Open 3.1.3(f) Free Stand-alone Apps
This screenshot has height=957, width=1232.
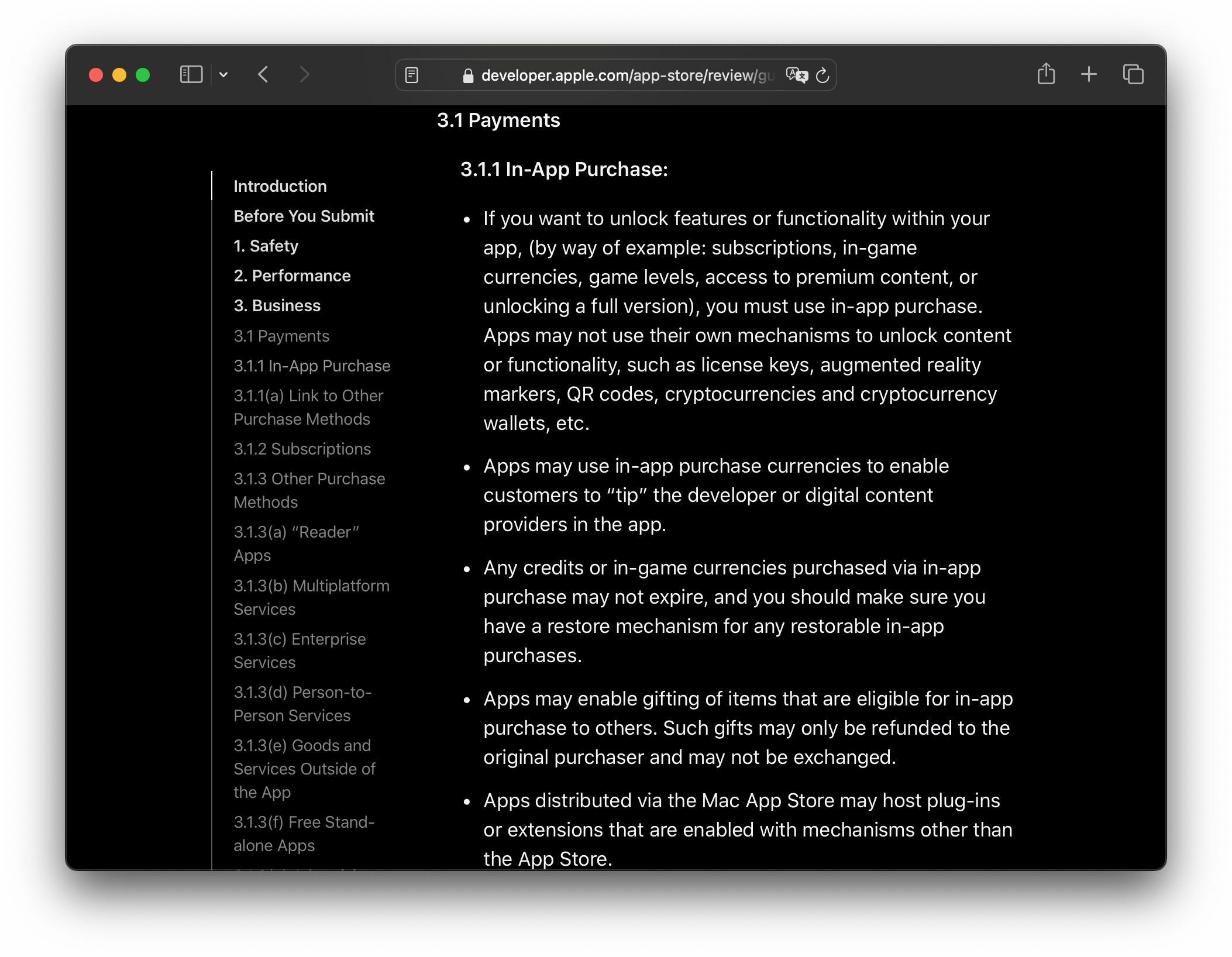click(304, 834)
